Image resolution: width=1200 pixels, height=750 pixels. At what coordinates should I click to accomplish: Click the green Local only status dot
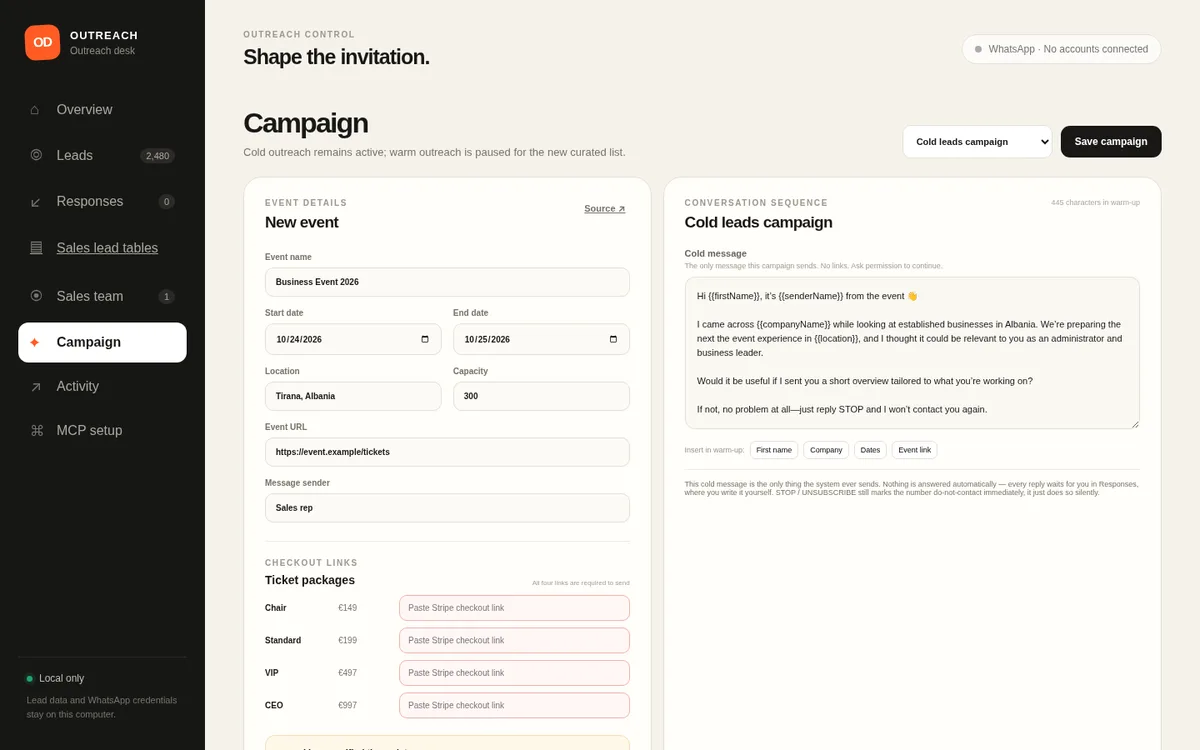coord(30,678)
